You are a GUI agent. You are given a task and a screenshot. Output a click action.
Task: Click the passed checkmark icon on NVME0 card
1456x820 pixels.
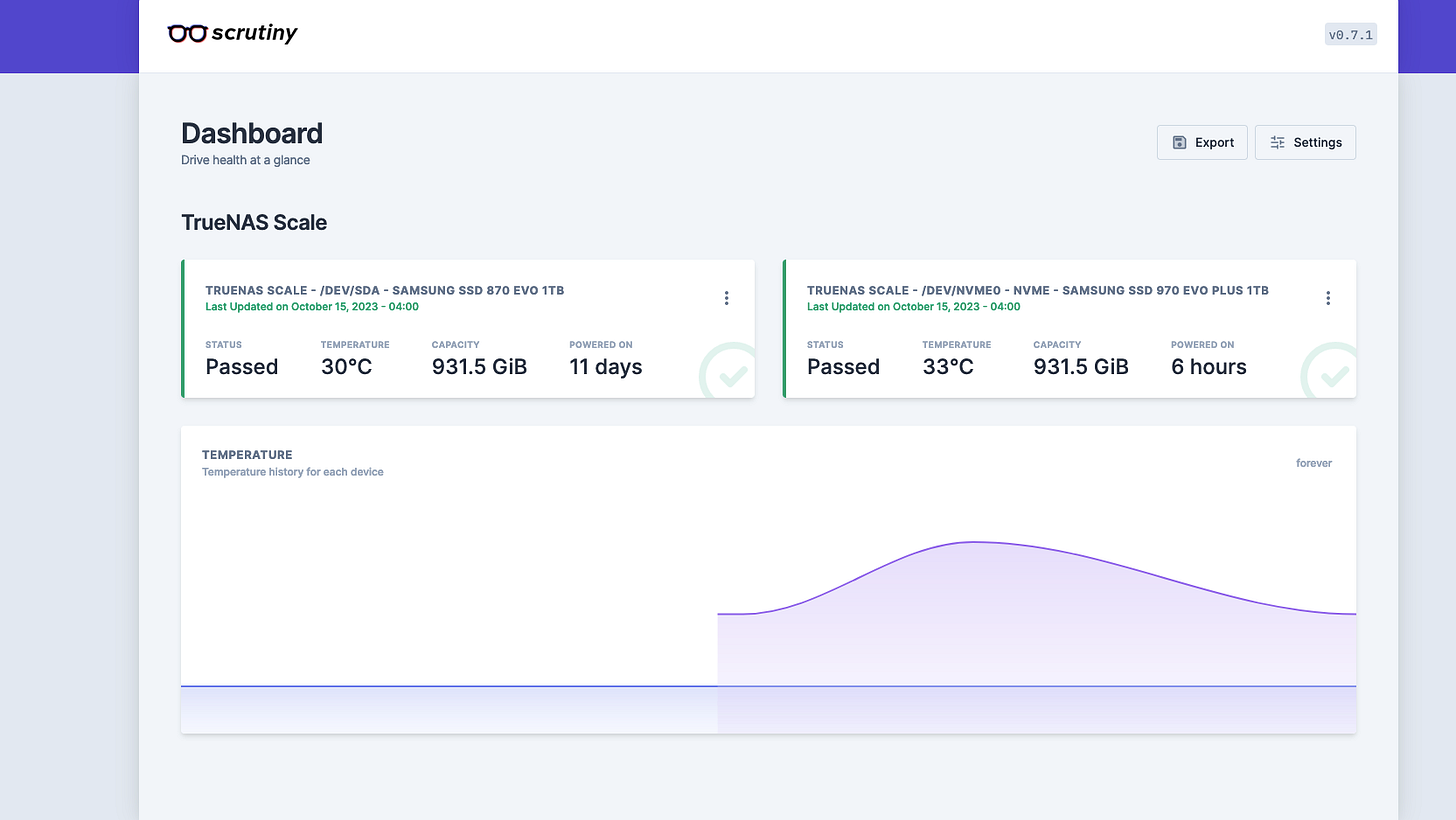tap(1329, 371)
